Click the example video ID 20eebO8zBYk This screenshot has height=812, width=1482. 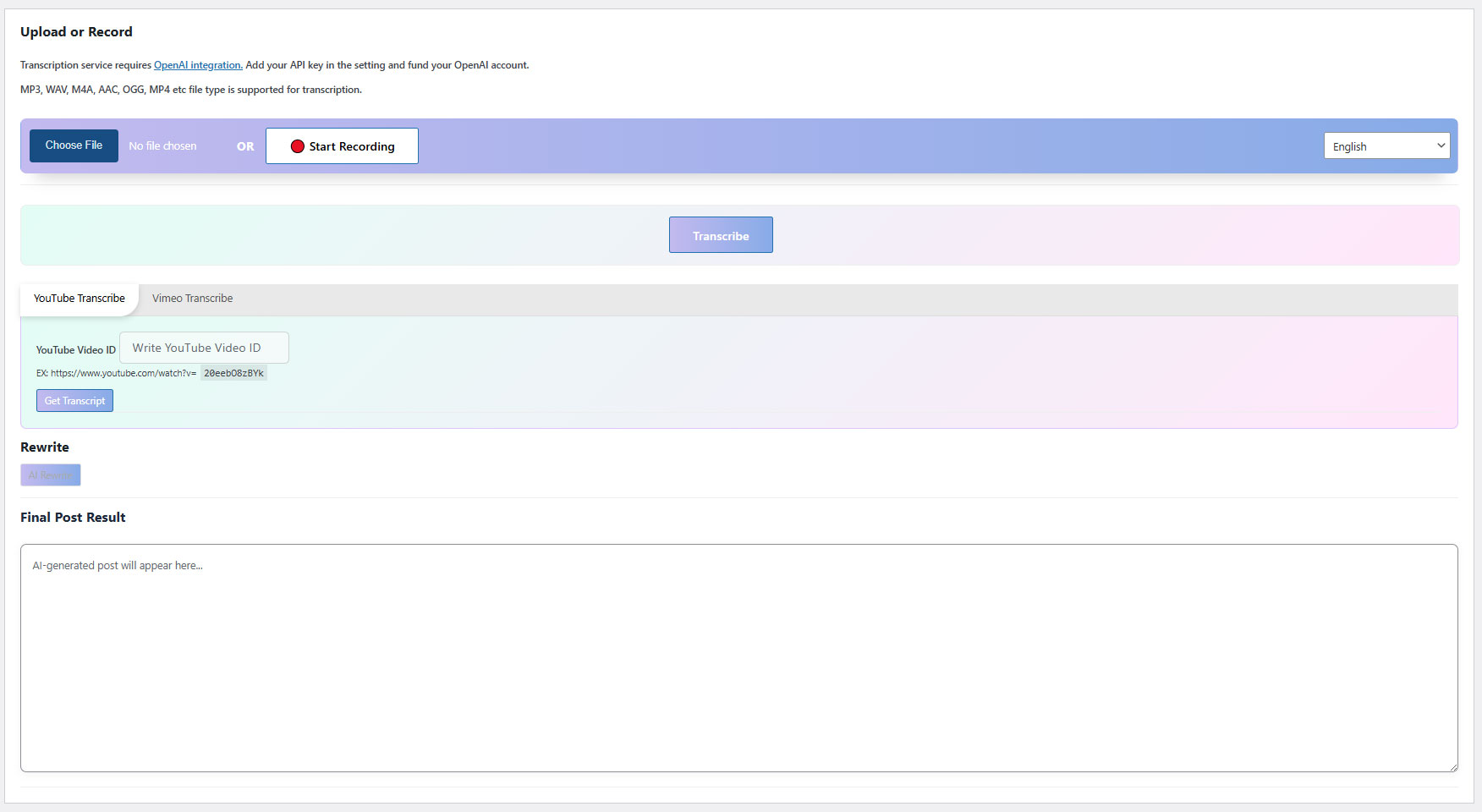click(x=233, y=373)
